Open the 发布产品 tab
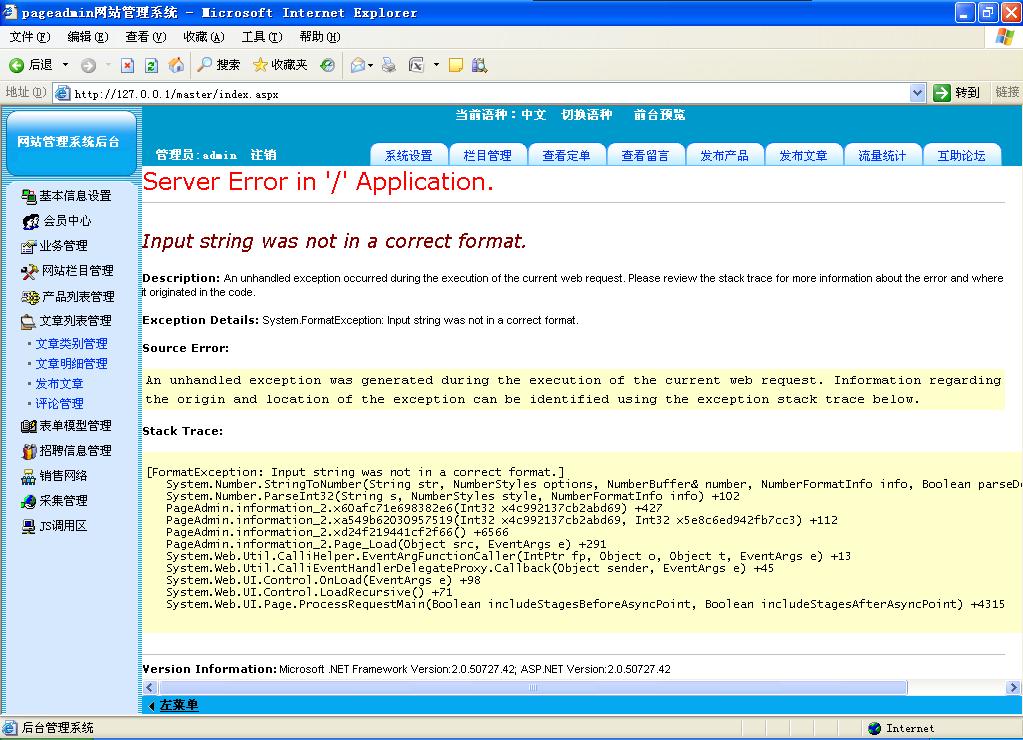This screenshot has height=740, width=1023. pos(724,156)
